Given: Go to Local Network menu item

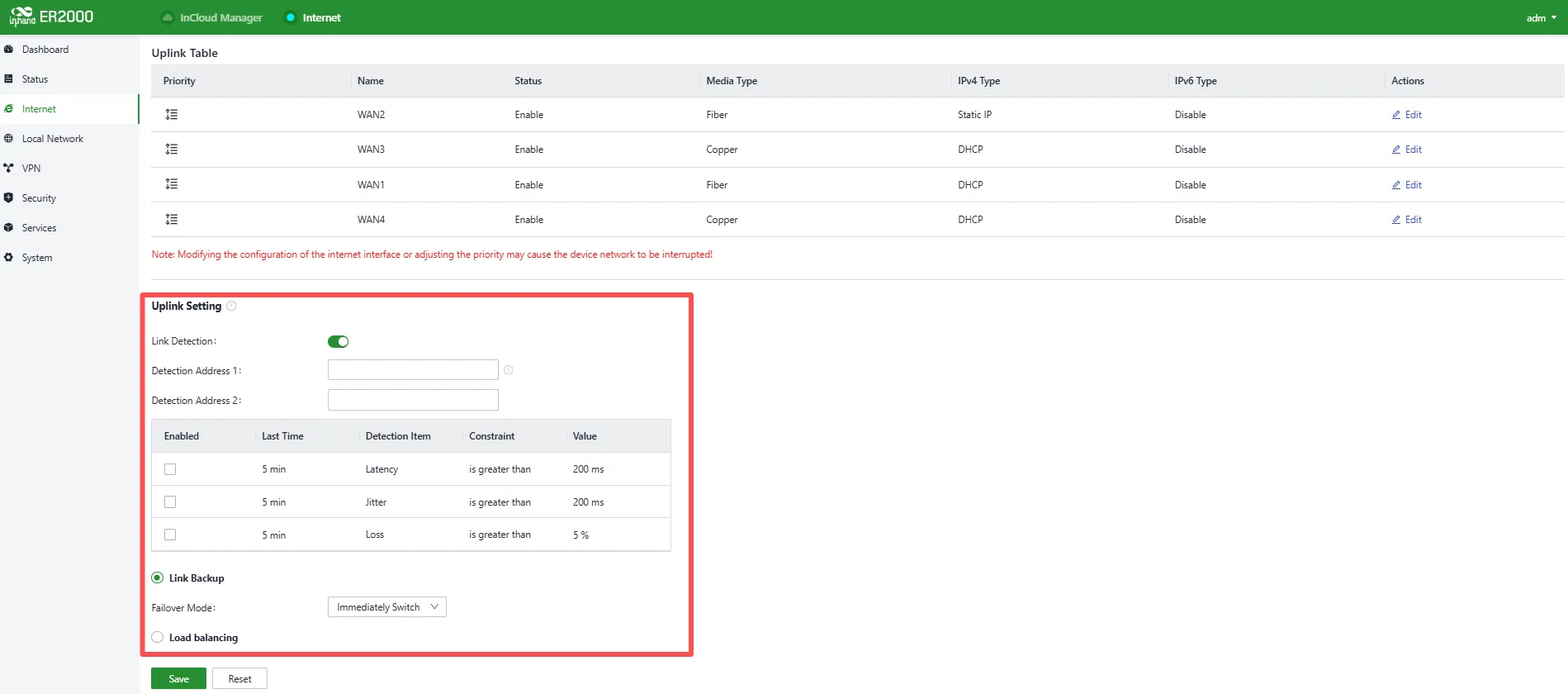Looking at the screenshot, I should tap(69, 139).
